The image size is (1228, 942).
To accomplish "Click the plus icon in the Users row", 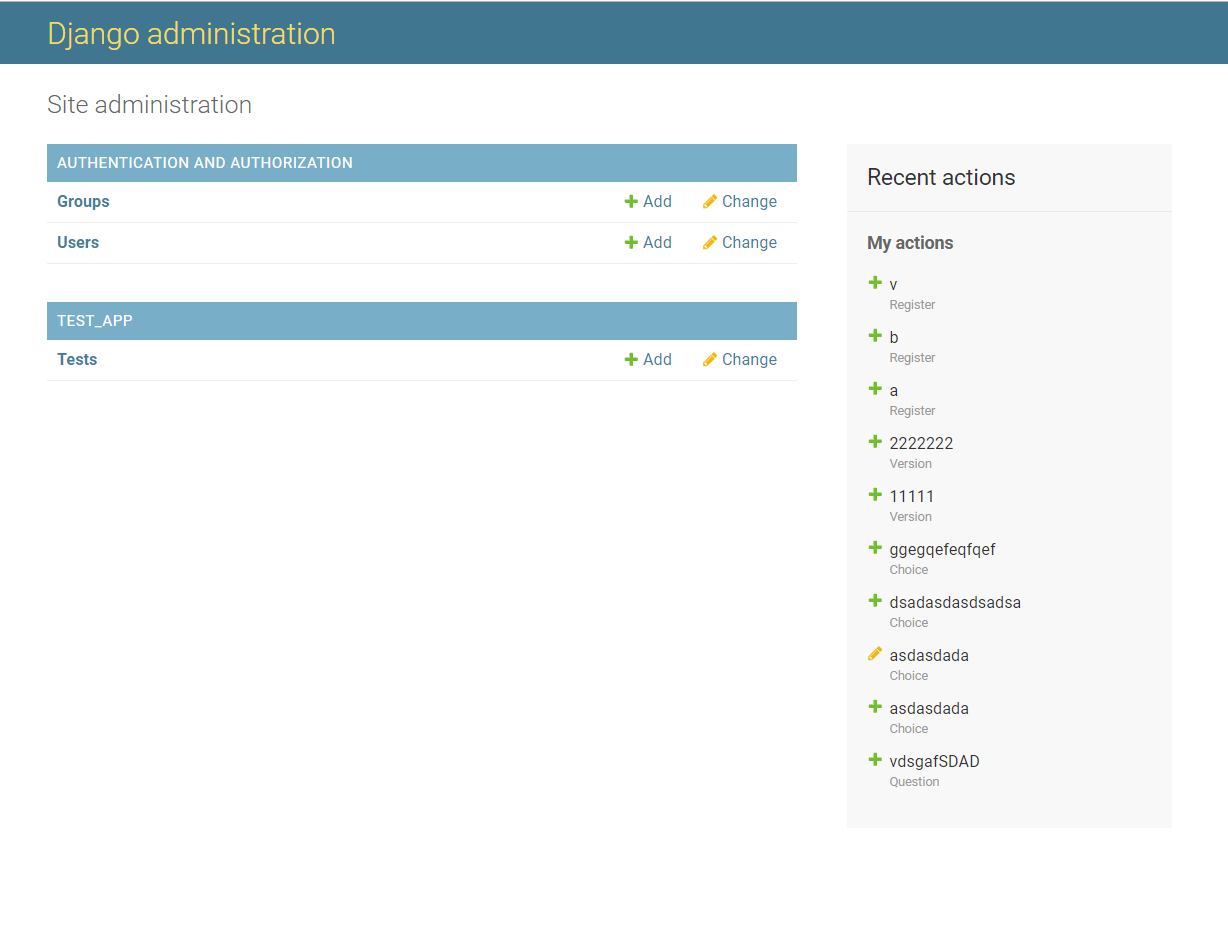I will [631, 243].
